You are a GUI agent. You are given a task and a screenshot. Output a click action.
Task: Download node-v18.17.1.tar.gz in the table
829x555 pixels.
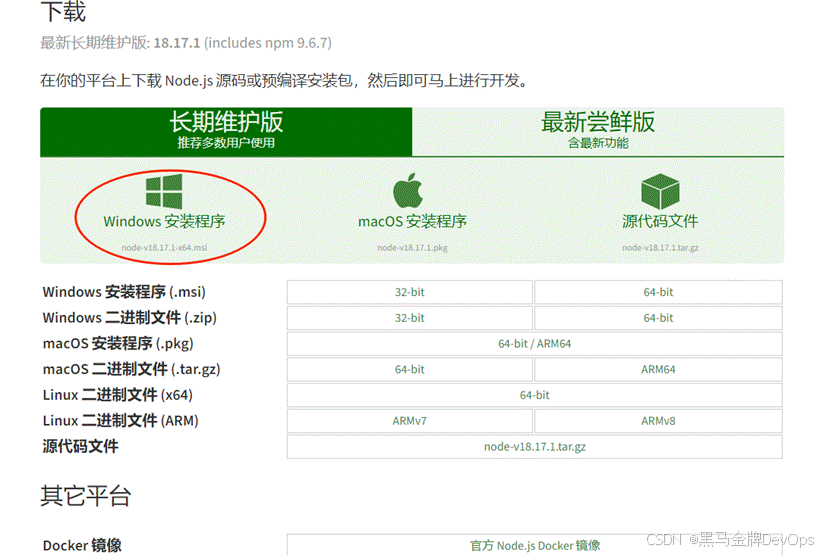pos(535,447)
